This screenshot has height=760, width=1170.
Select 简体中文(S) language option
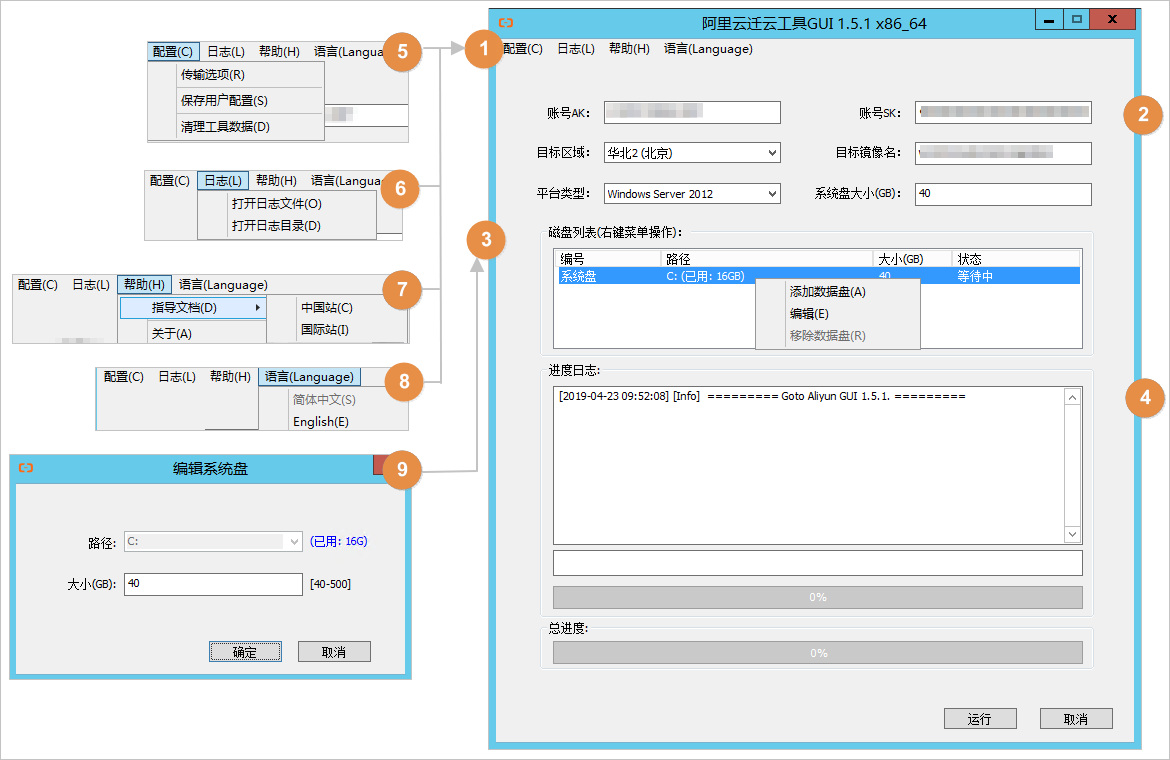pyautogui.click(x=325, y=400)
